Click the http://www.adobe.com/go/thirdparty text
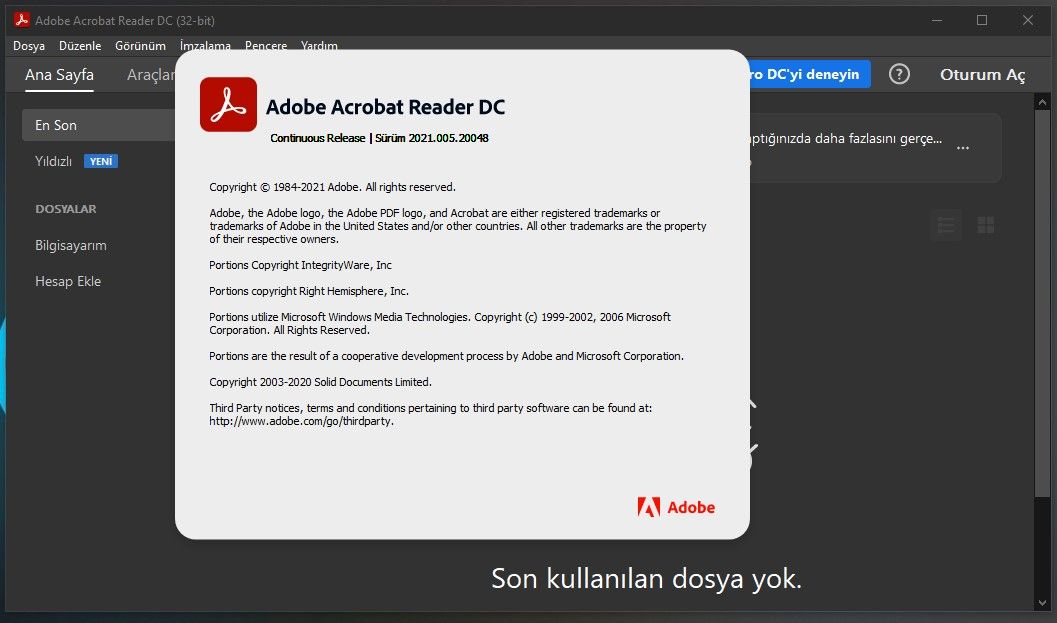 tap(301, 421)
